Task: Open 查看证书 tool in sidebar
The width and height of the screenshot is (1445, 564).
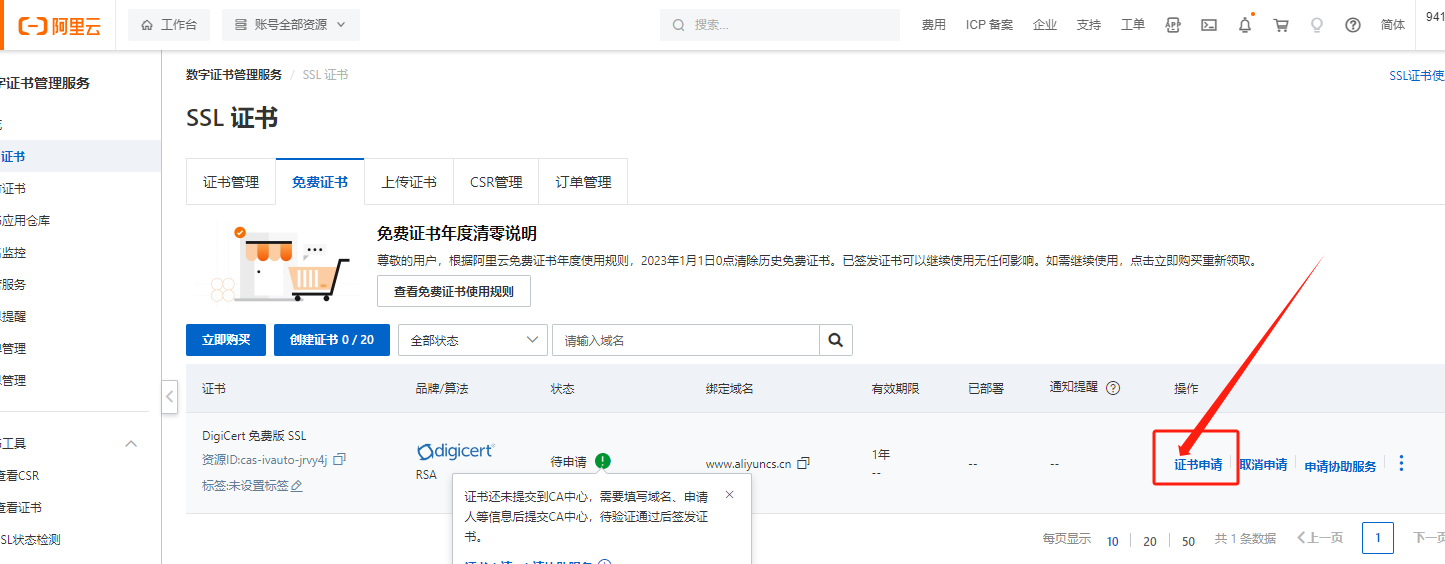Action: 20,507
